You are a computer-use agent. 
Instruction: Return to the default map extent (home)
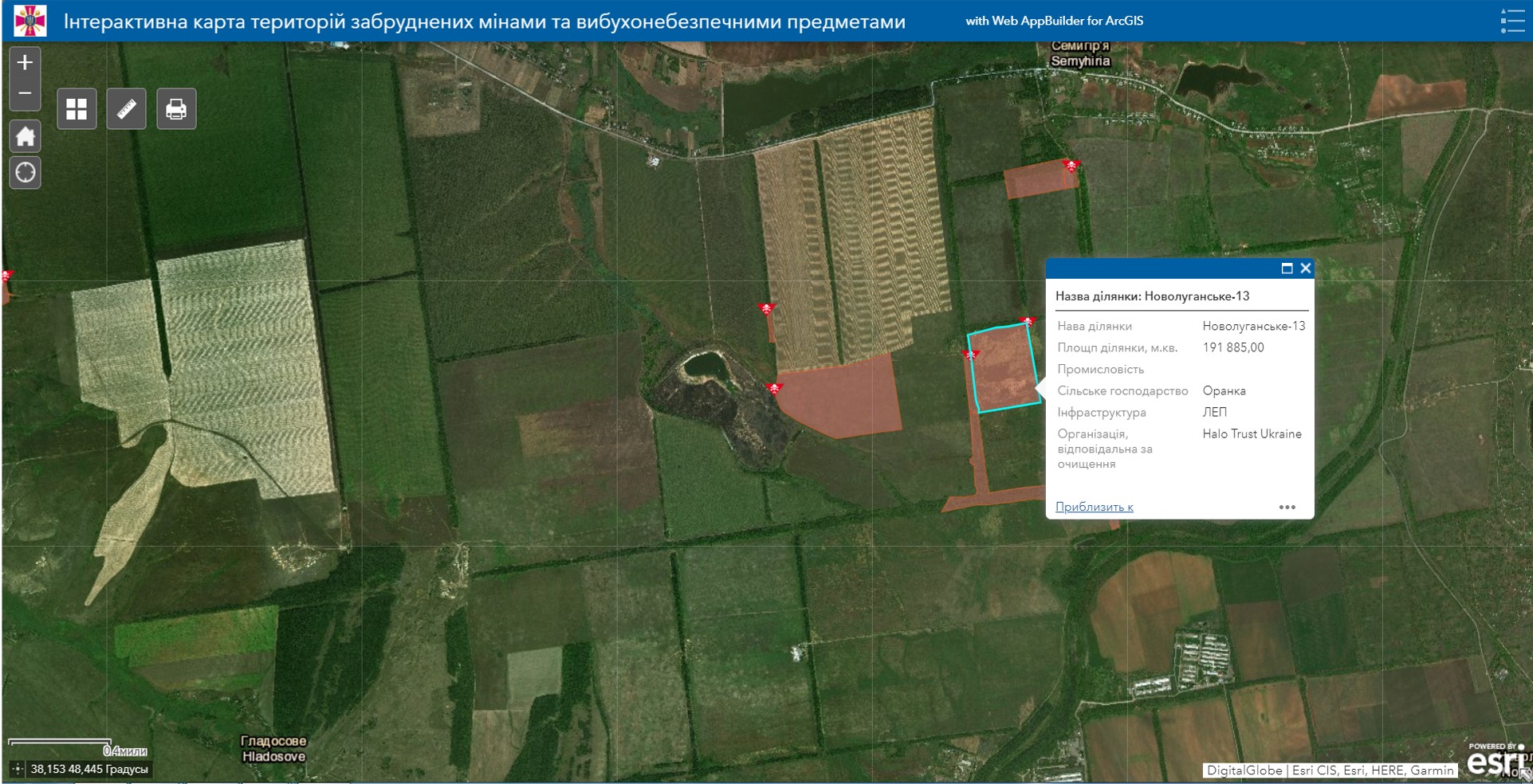25,136
